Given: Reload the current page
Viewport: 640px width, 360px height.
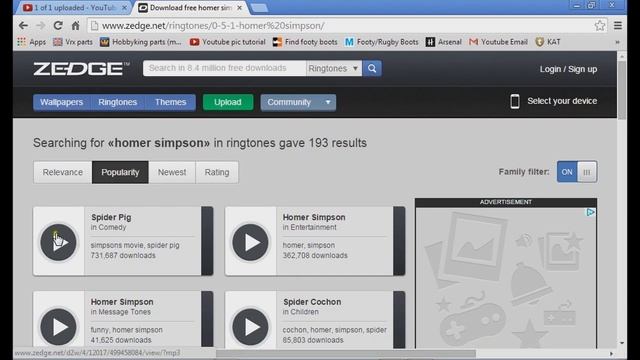Looking at the screenshot, I should point(58,26).
